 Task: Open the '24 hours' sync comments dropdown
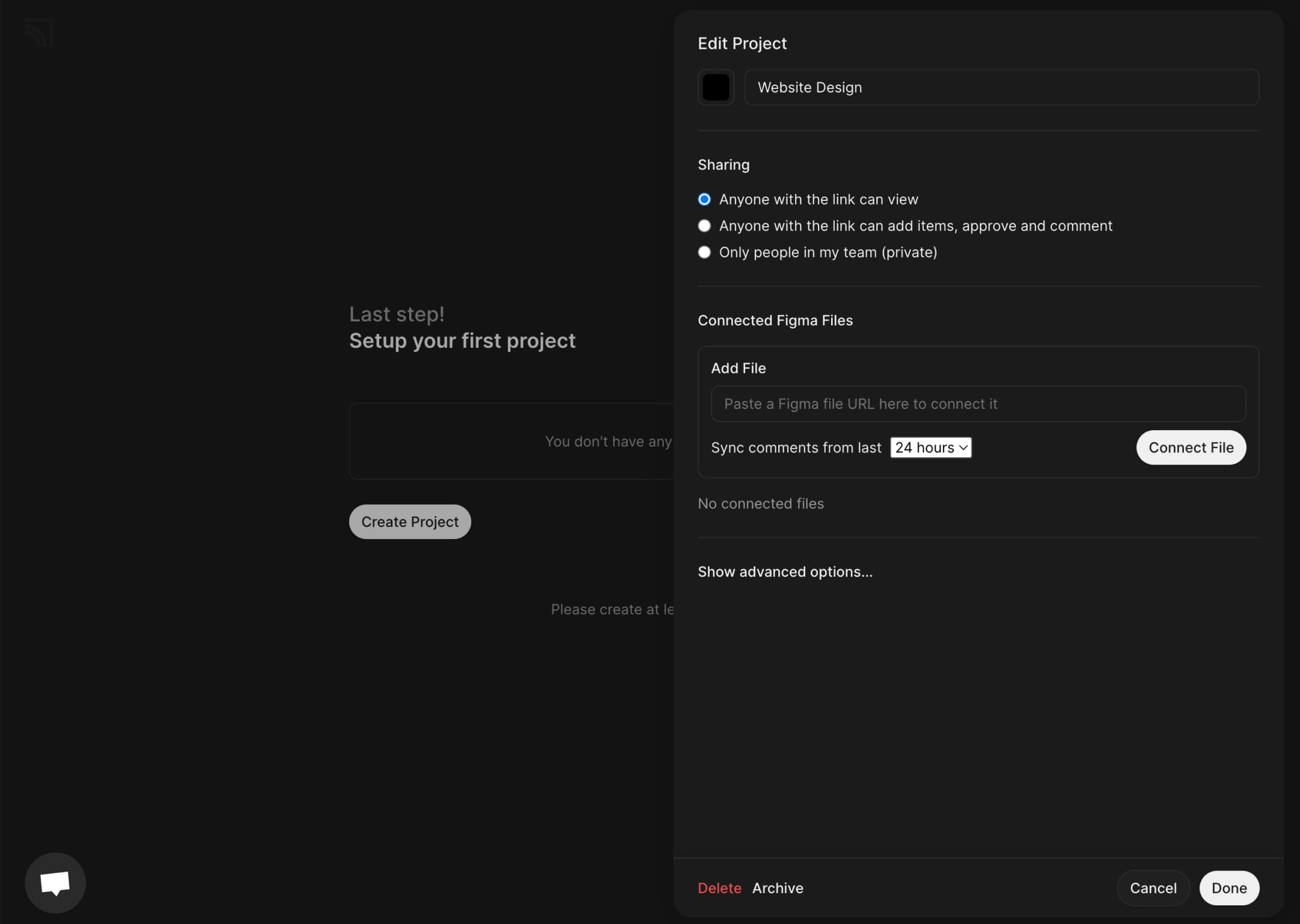930,448
